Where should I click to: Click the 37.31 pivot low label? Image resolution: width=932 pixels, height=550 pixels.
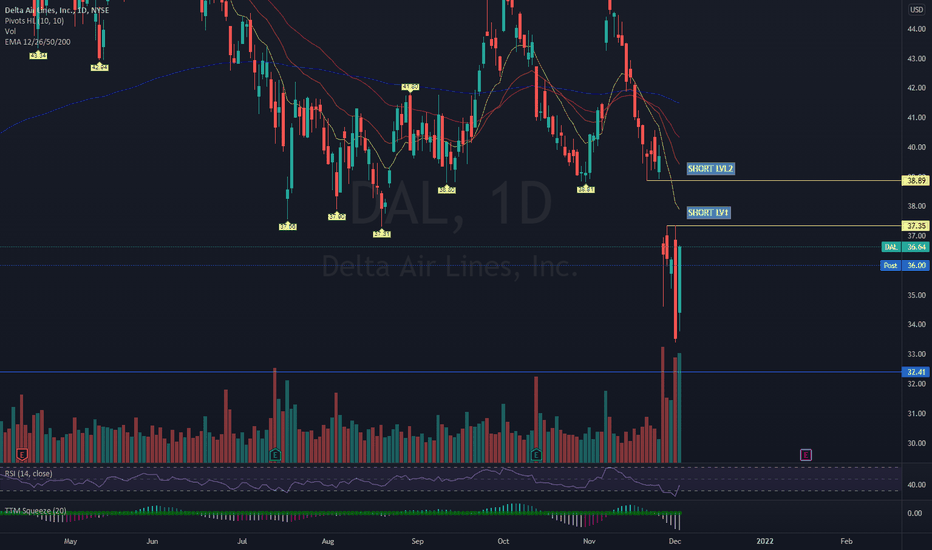[382, 234]
